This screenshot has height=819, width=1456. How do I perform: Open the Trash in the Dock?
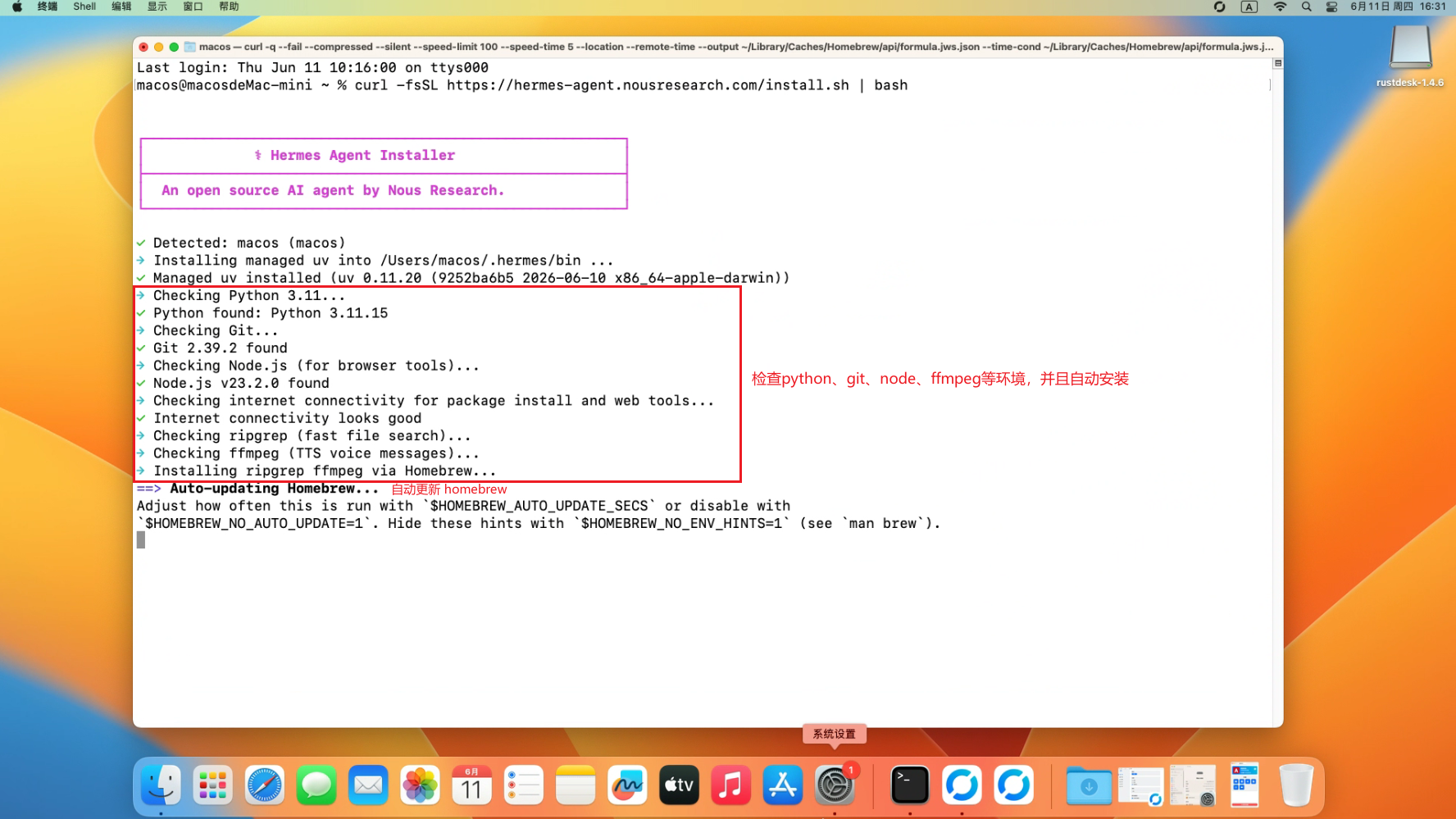click(x=1296, y=785)
